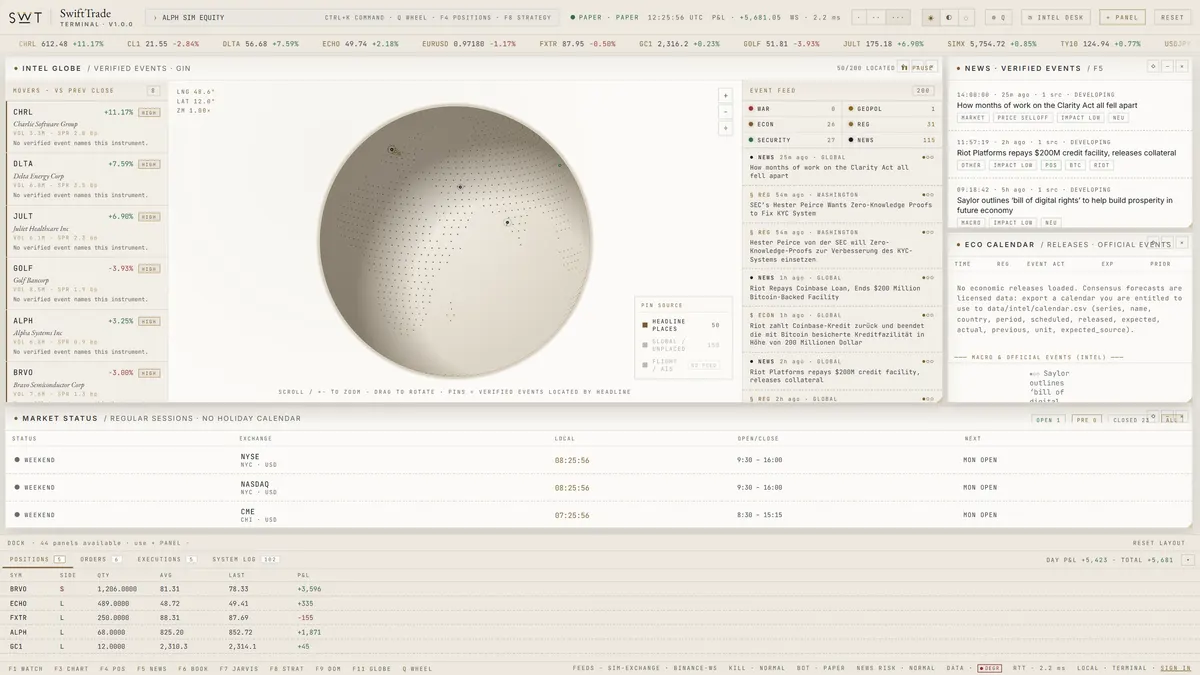Minimize the Eco Calendar panel
The width and height of the screenshot is (1200, 675).
pyautogui.click(x=1168, y=243)
